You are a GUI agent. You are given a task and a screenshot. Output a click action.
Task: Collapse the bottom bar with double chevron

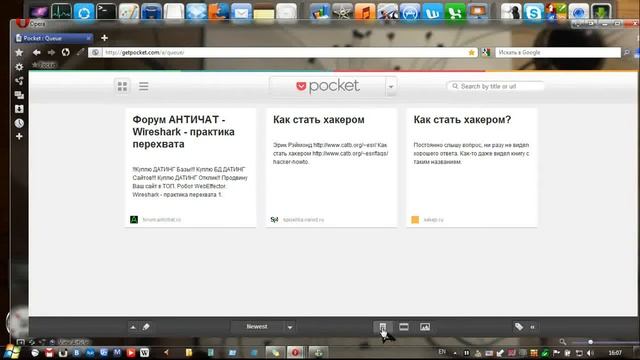532,327
